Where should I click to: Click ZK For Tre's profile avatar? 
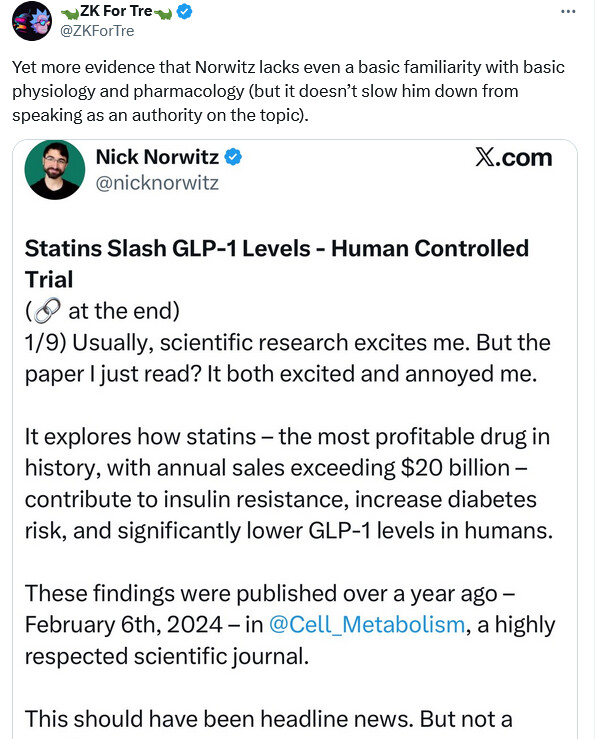pos(32,21)
